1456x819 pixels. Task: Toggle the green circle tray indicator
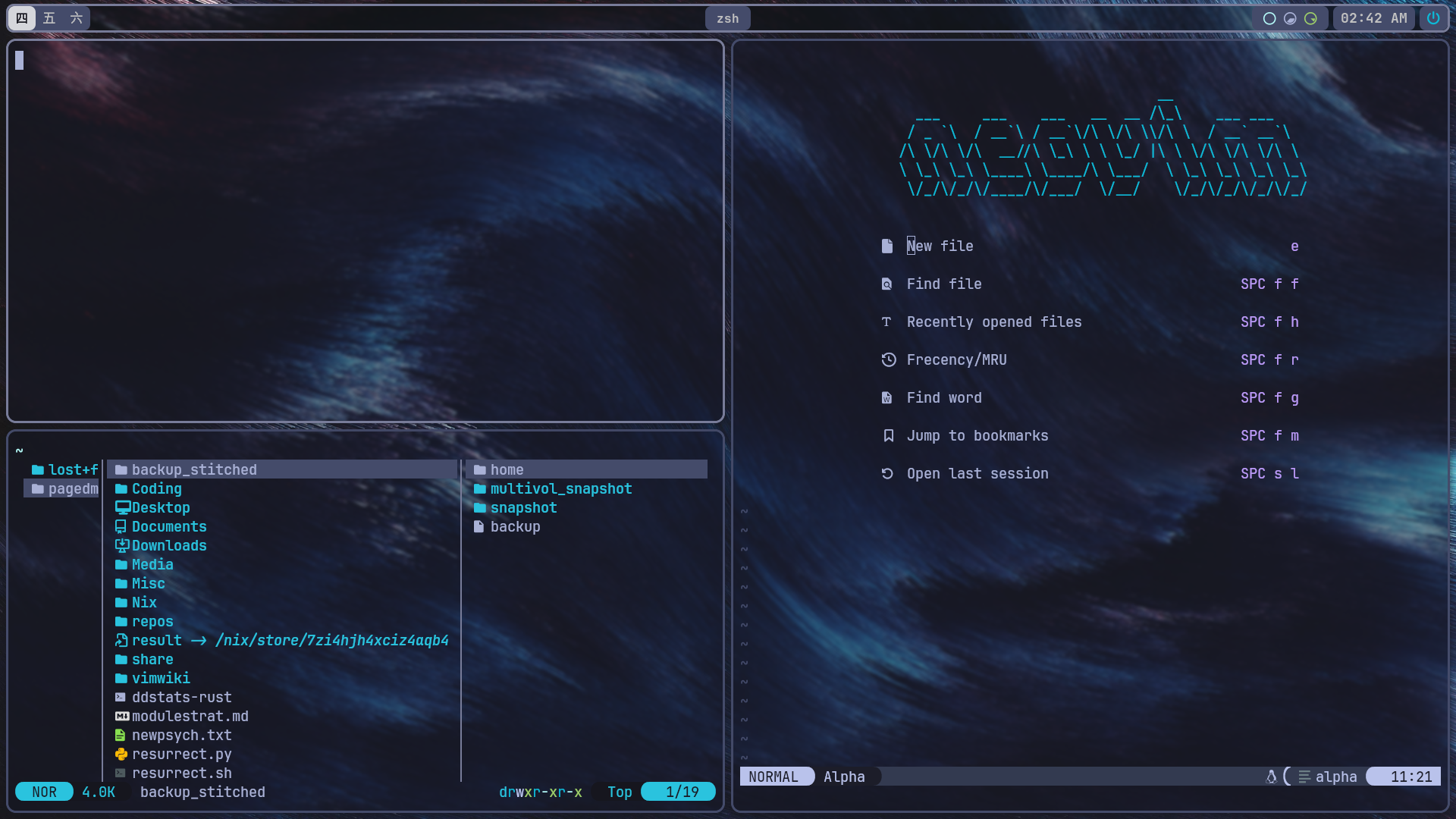pyautogui.click(x=1310, y=18)
